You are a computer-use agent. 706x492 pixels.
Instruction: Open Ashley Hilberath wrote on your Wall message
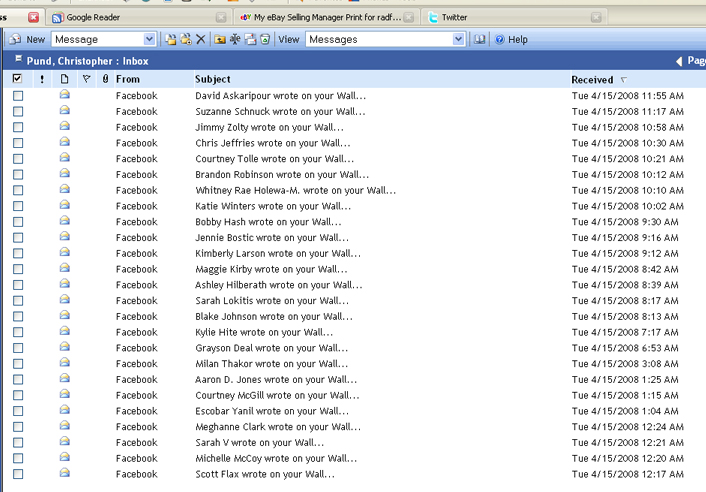point(278,285)
